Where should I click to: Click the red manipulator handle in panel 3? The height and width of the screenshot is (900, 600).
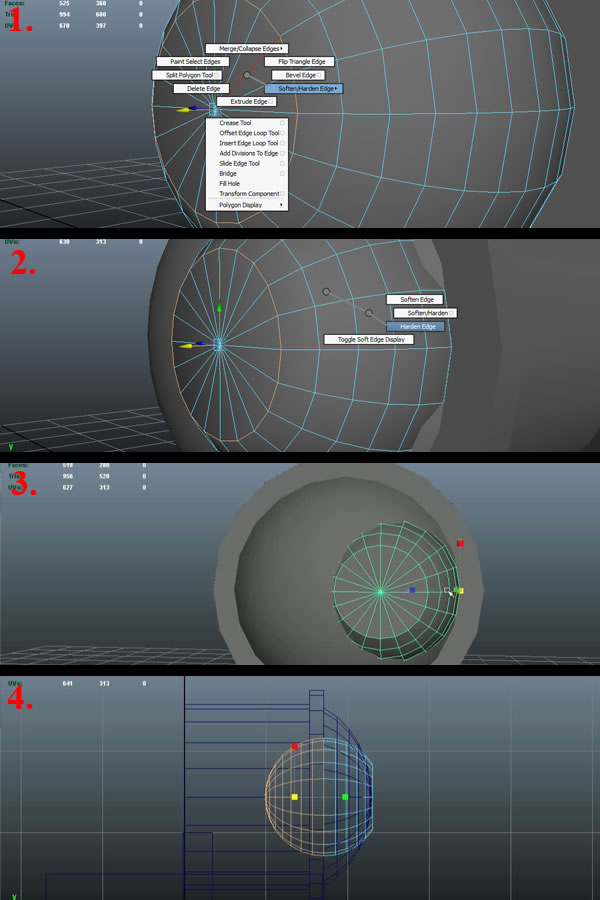pos(460,543)
